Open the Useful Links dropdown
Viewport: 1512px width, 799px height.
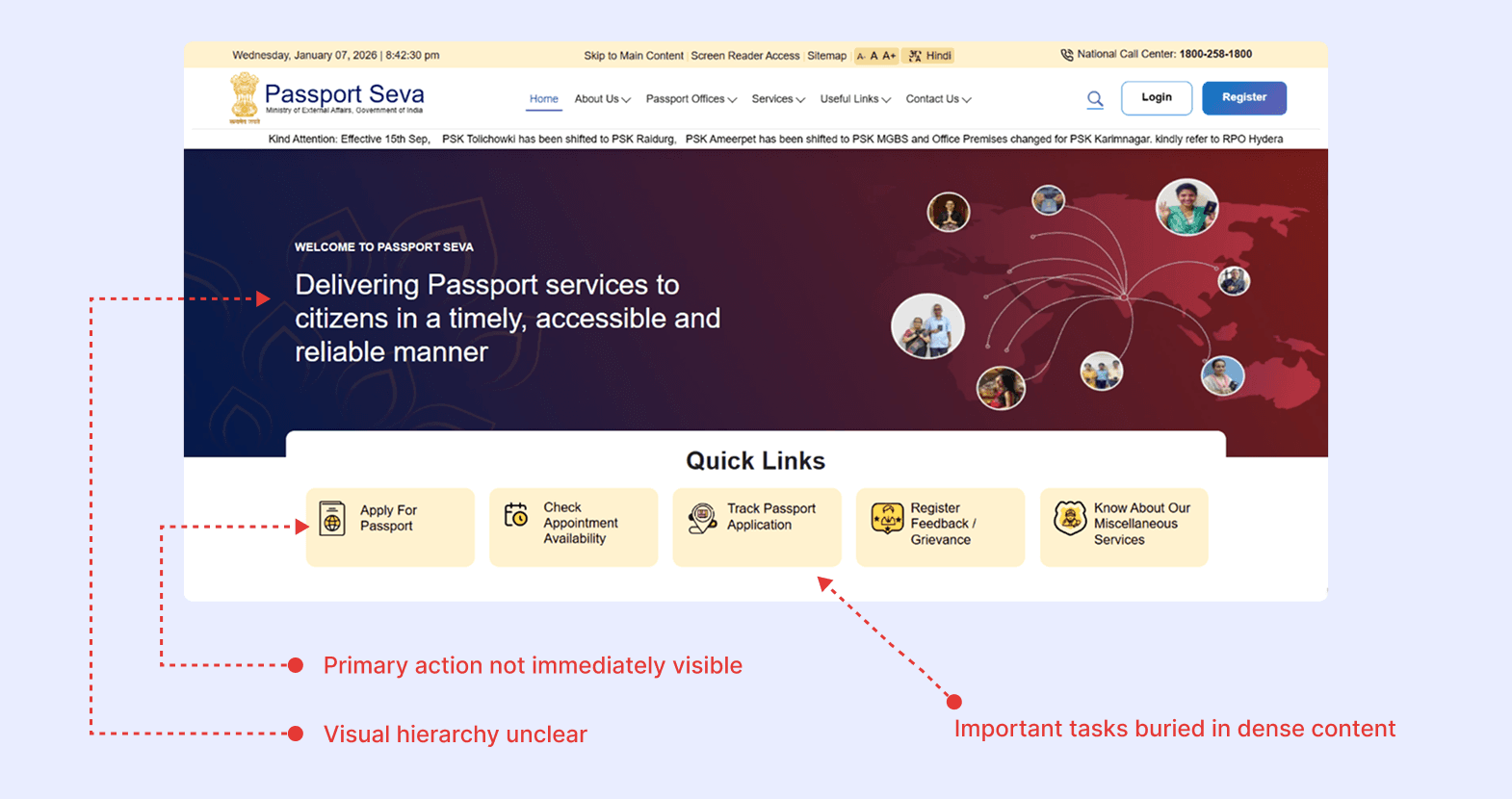click(855, 99)
